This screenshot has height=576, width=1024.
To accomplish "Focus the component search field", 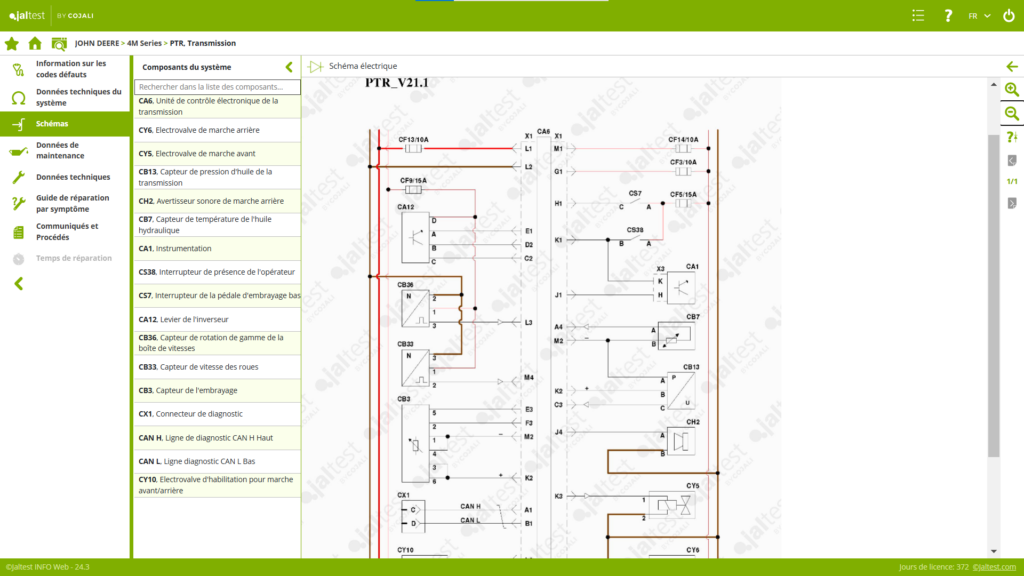I will click(217, 86).
